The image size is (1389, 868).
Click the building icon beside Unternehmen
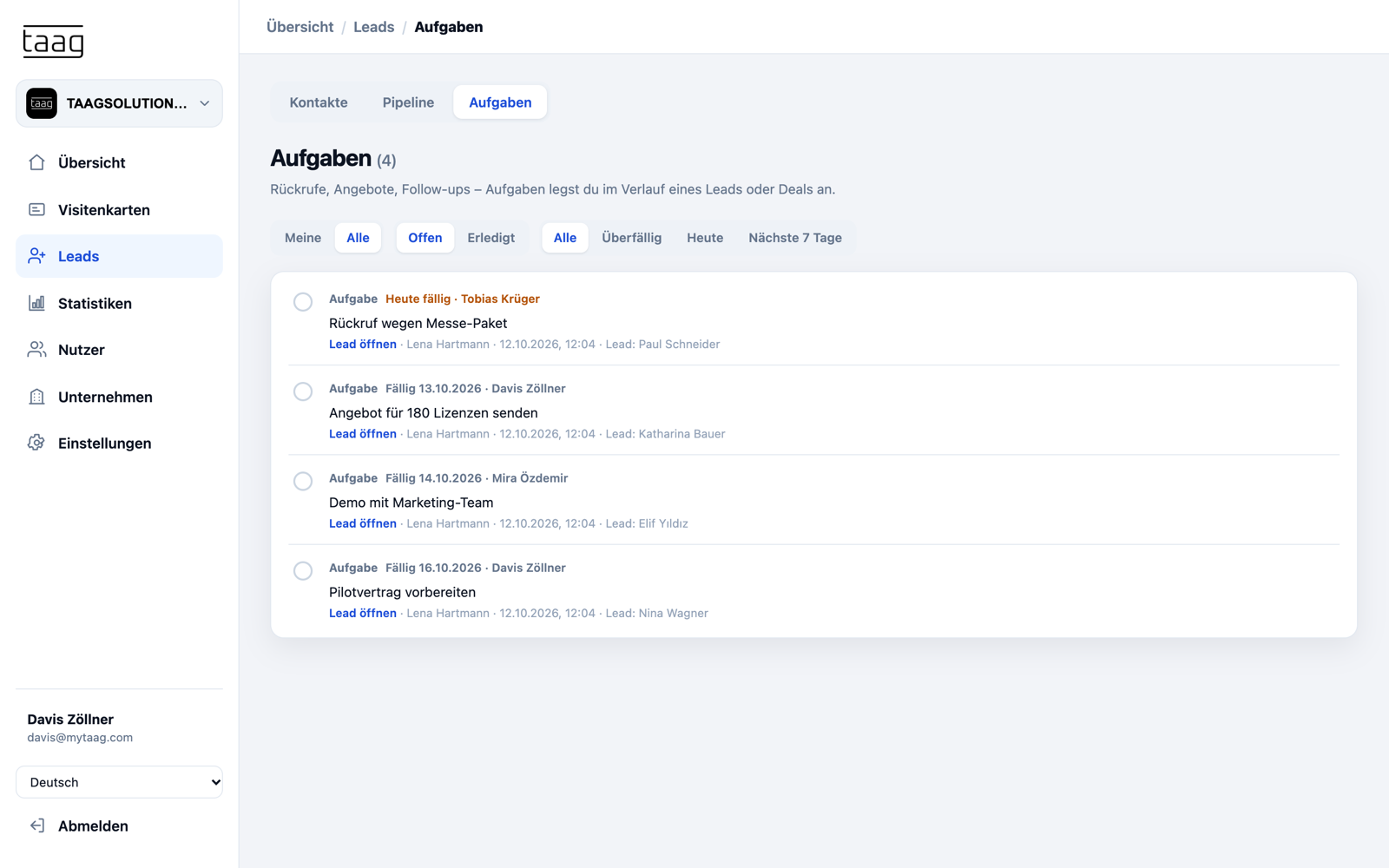click(x=36, y=397)
